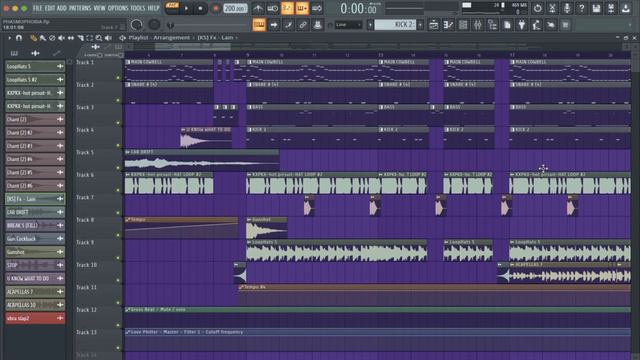
Task: Open the playlist view icon
Action: 433,25
